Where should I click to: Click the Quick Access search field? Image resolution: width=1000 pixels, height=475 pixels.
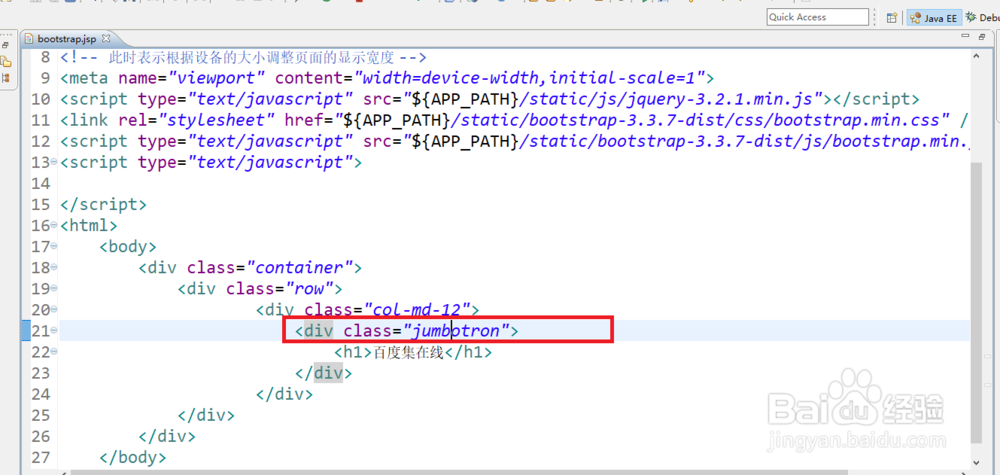point(818,17)
